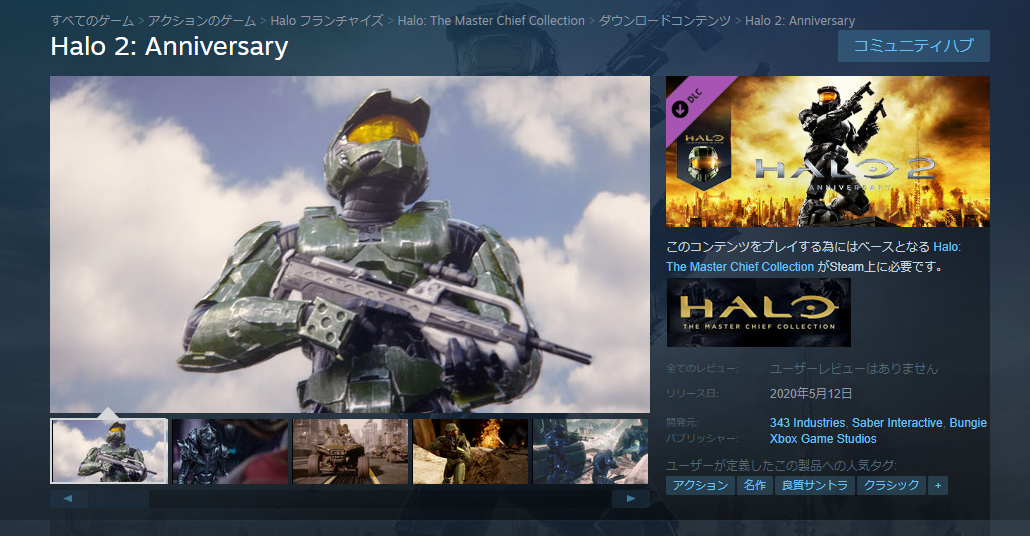The image size is (1030, 536).
Task: Click the right arrow of screenshot strip
Action: click(x=631, y=499)
